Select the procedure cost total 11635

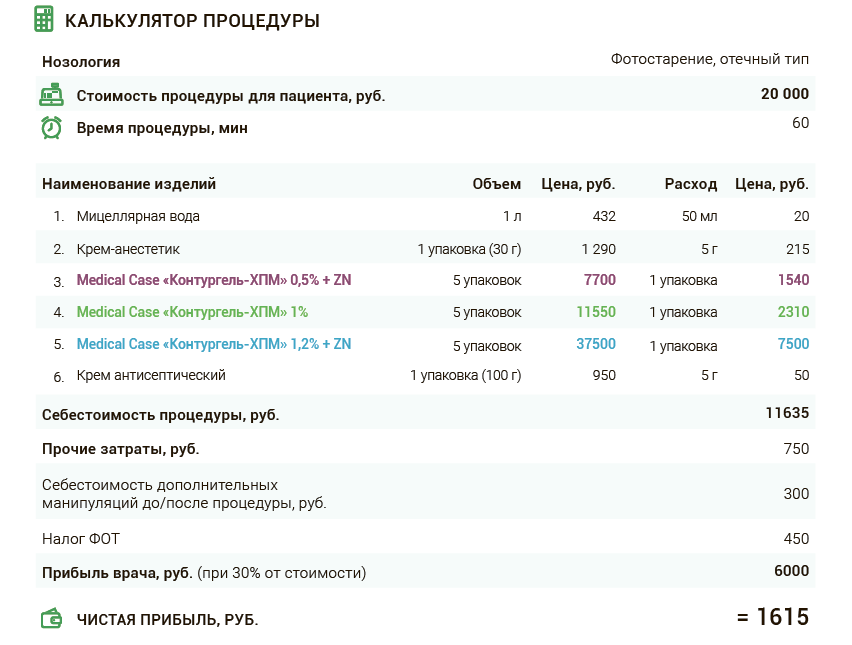click(x=787, y=413)
